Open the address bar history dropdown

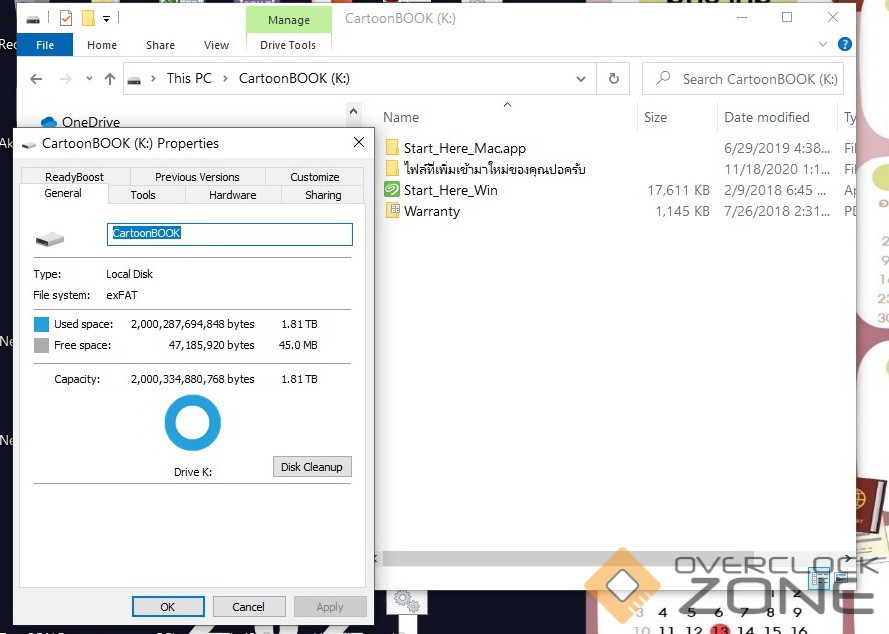(x=581, y=79)
